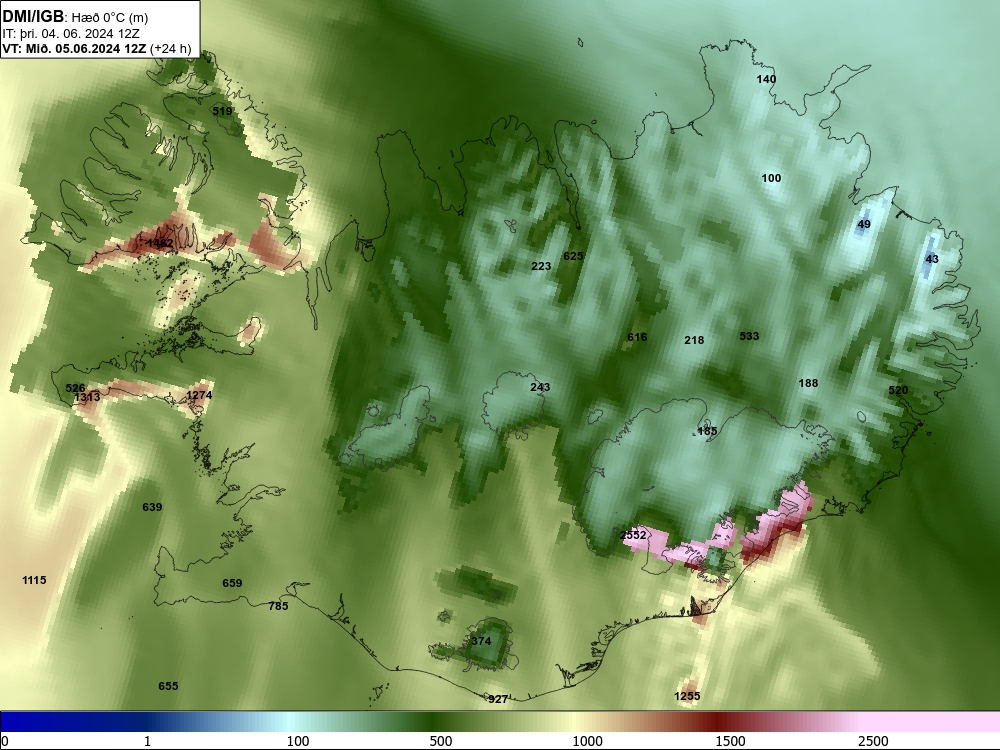Click the map value '520' in the east

point(898,390)
